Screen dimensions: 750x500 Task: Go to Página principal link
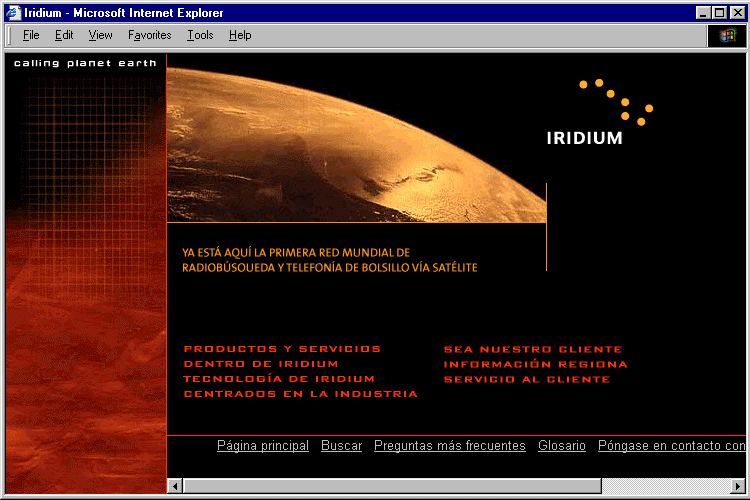click(263, 445)
